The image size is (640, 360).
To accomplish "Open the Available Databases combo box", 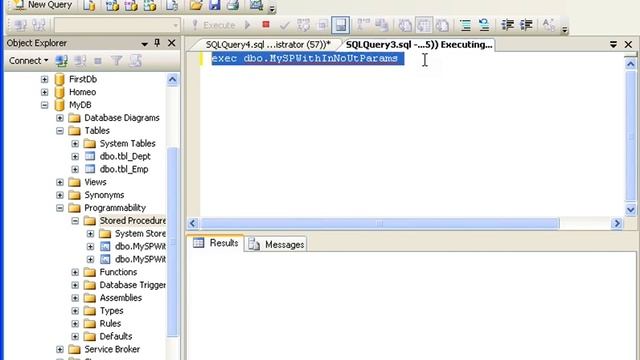I will click(117, 25).
